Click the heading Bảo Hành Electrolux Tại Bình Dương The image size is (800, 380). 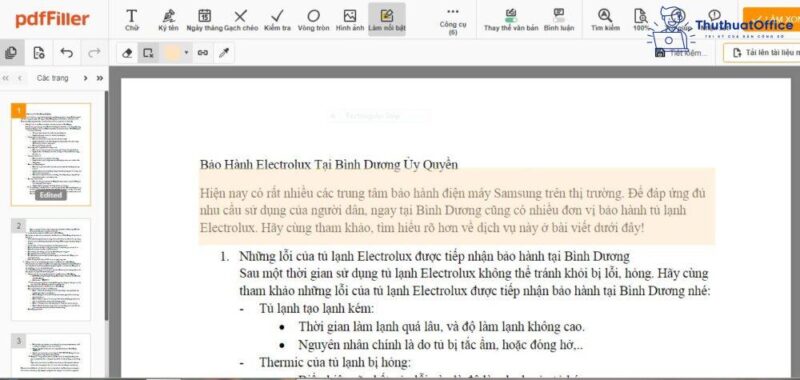pyautogui.click(x=329, y=164)
